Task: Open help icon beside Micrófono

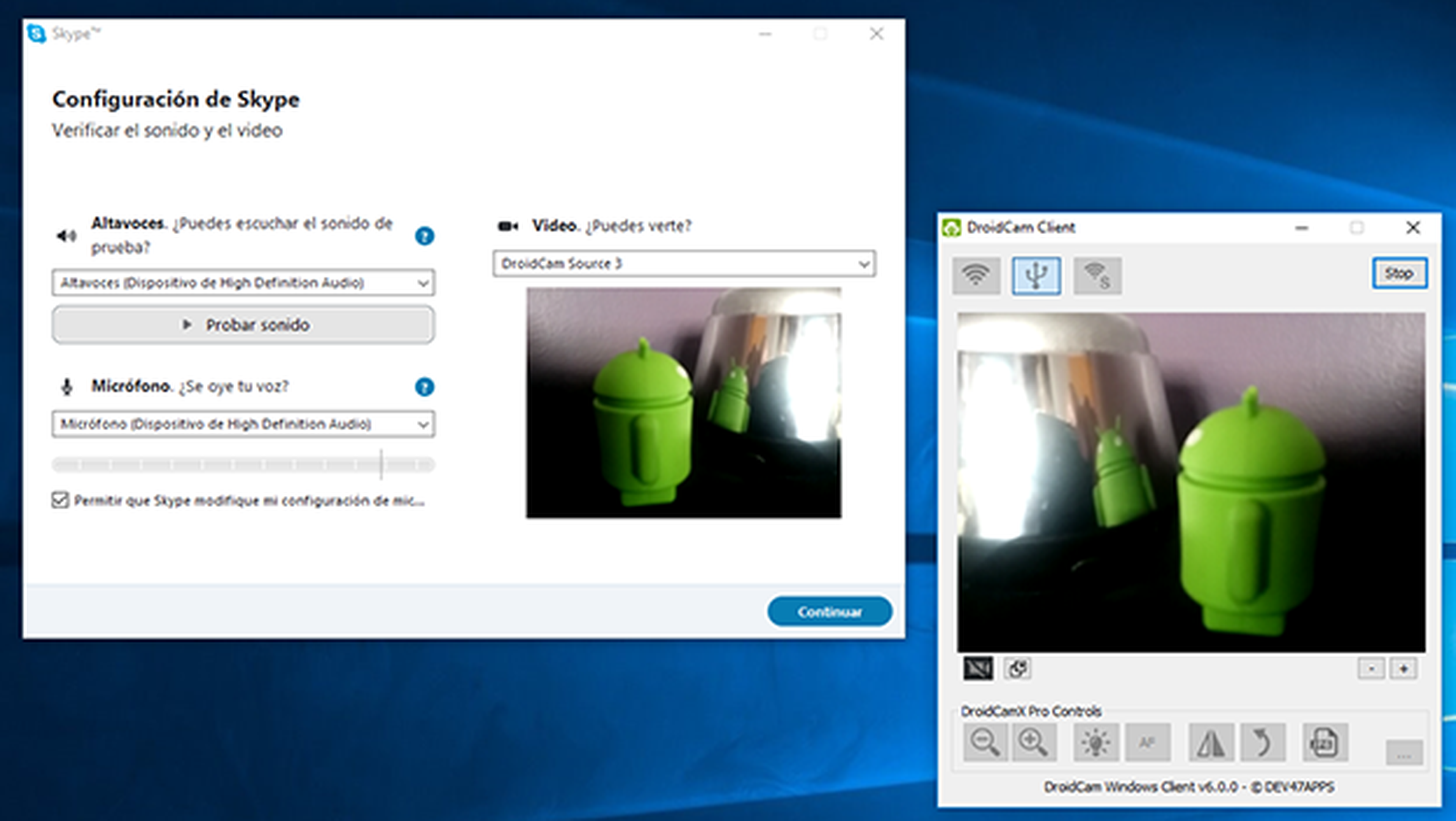Action: pos(425,387)
